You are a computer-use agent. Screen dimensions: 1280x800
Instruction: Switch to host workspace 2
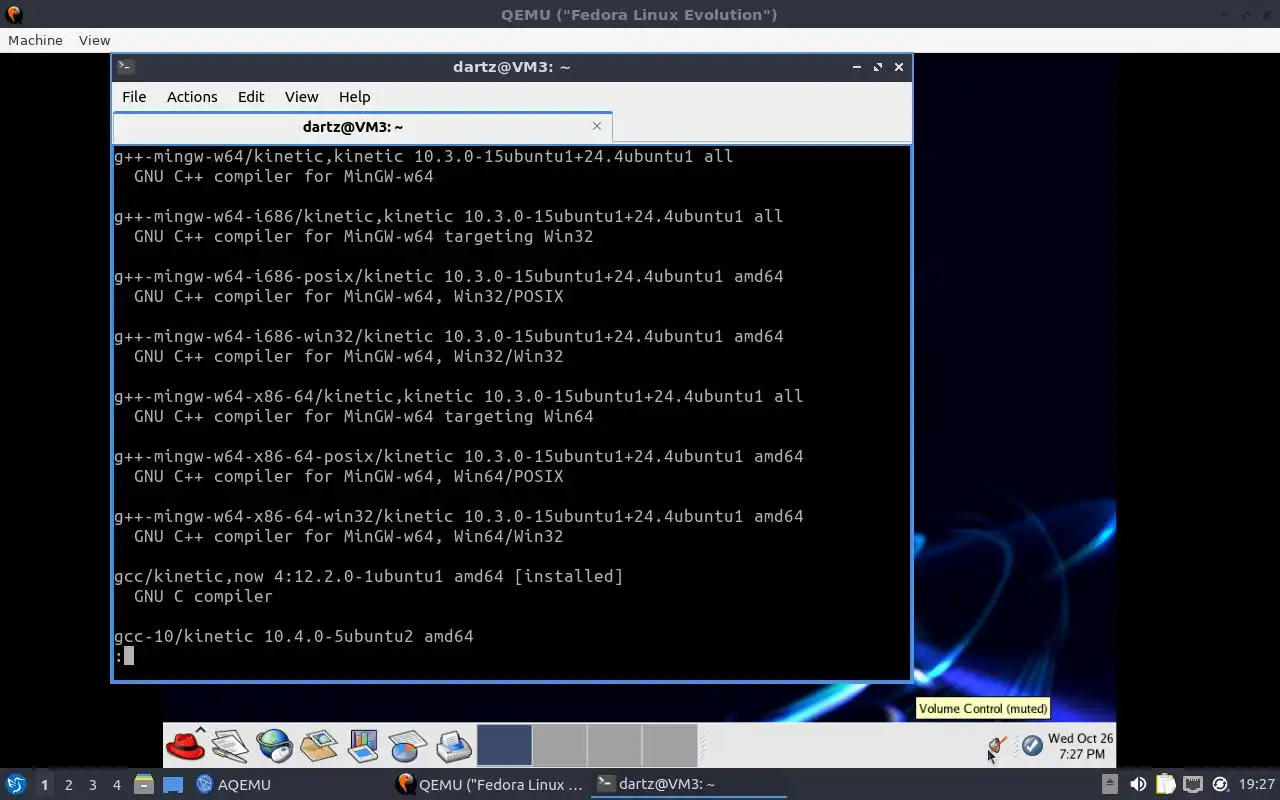click(x=68, y=785)
